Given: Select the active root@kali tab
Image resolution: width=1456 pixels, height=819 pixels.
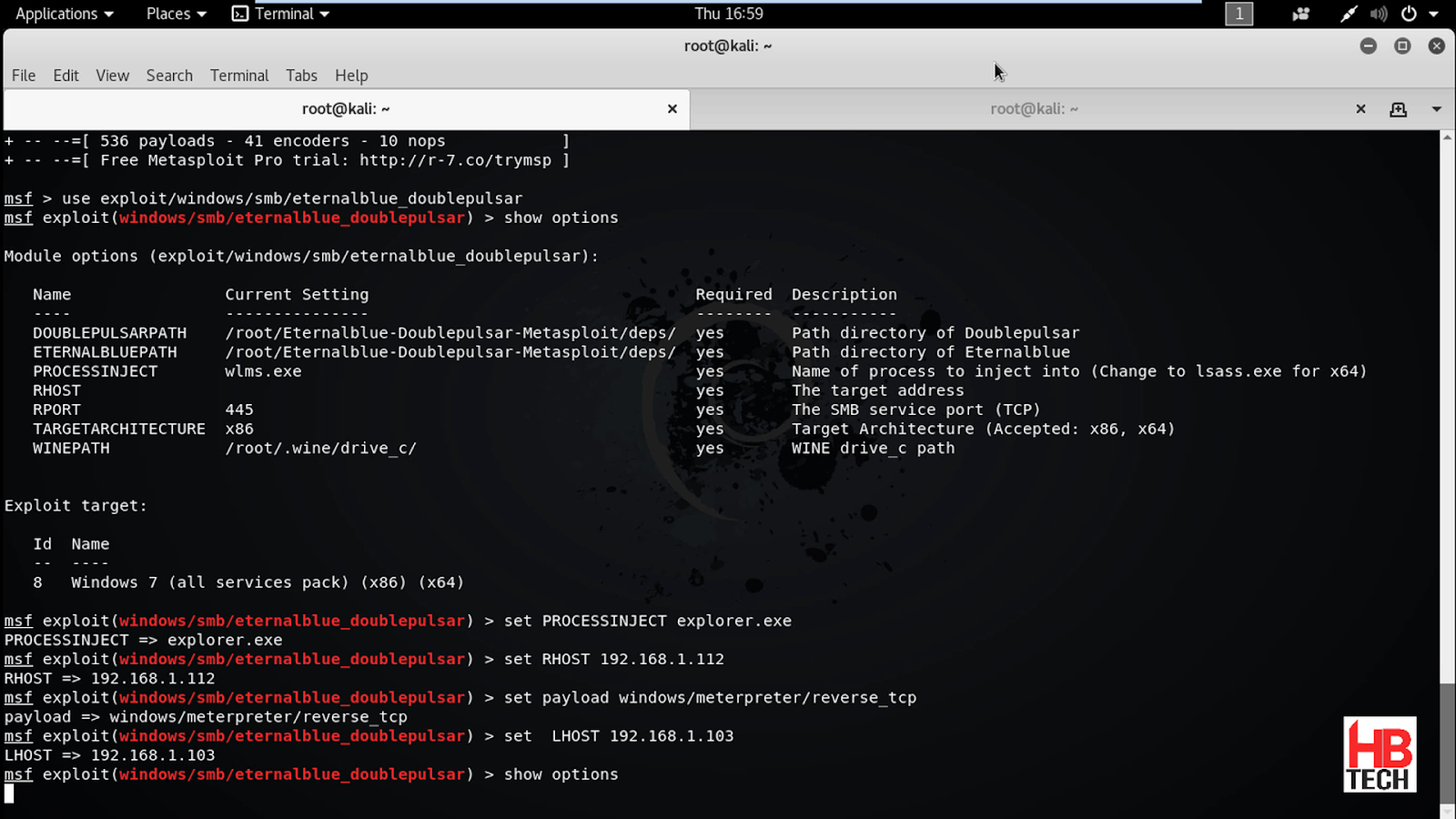Looking at the screenshot, I should (x=346, y=109).
